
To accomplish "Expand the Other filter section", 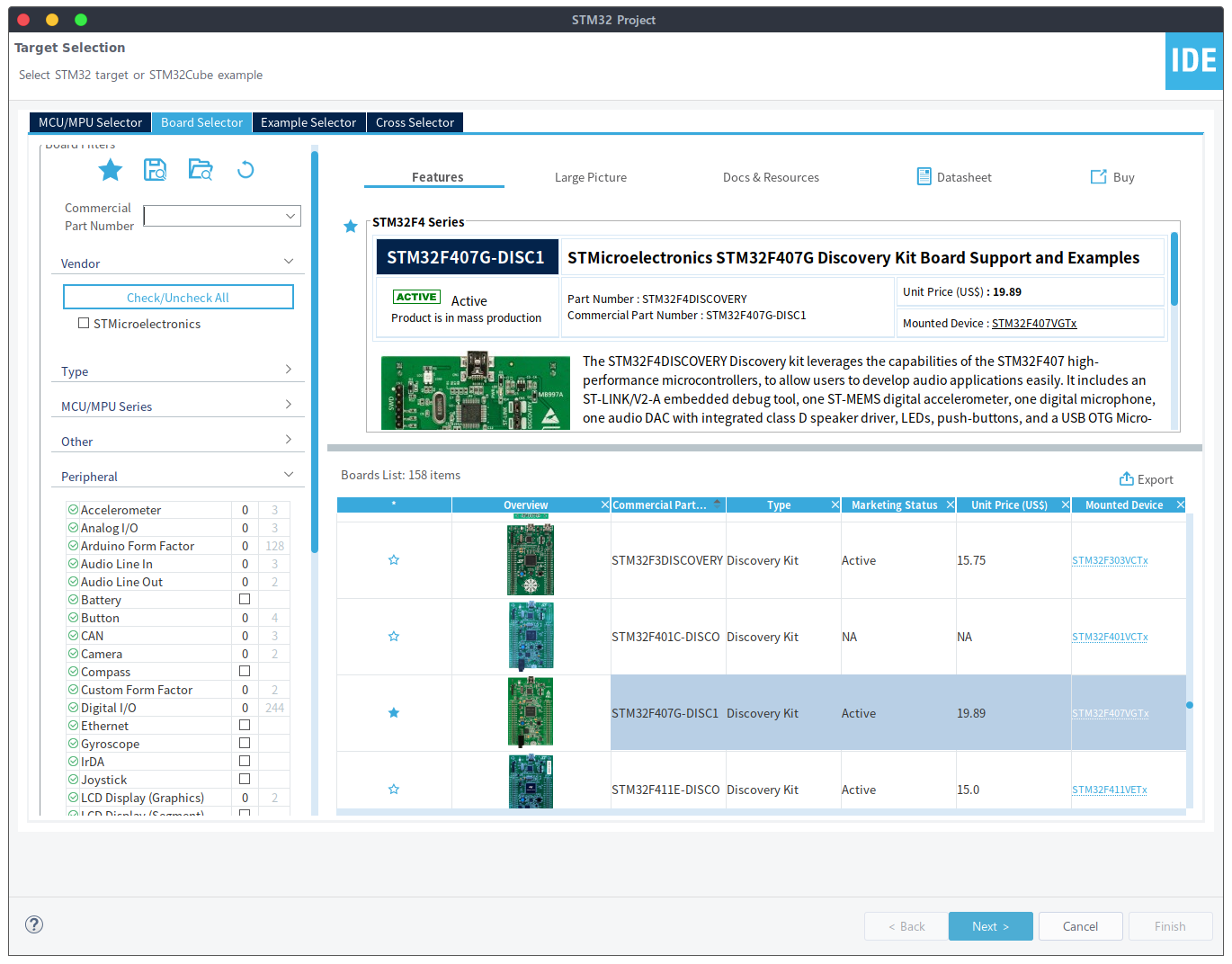I will coord(289,440).
